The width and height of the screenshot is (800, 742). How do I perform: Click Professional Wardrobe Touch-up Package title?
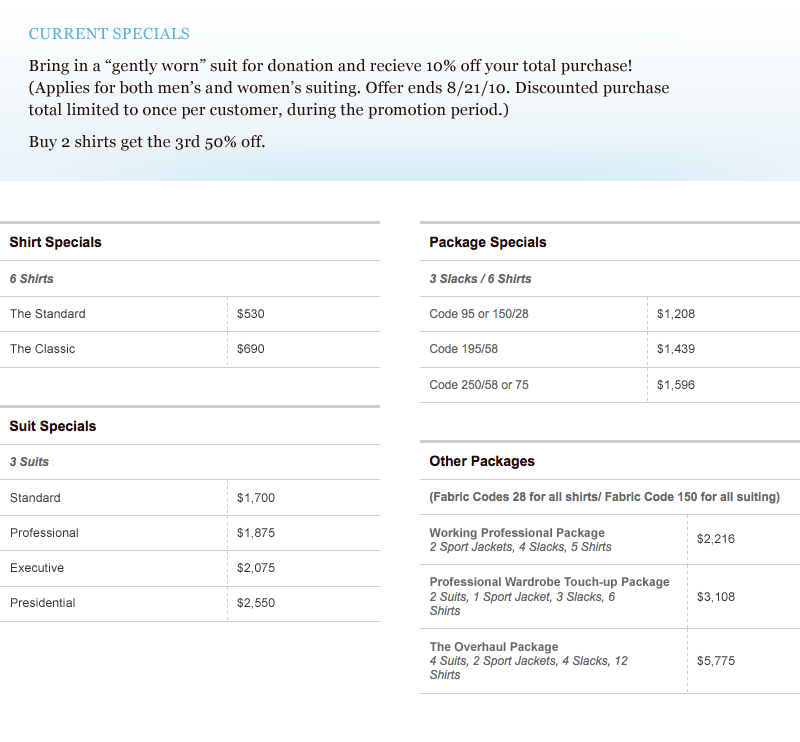point(549,582)
